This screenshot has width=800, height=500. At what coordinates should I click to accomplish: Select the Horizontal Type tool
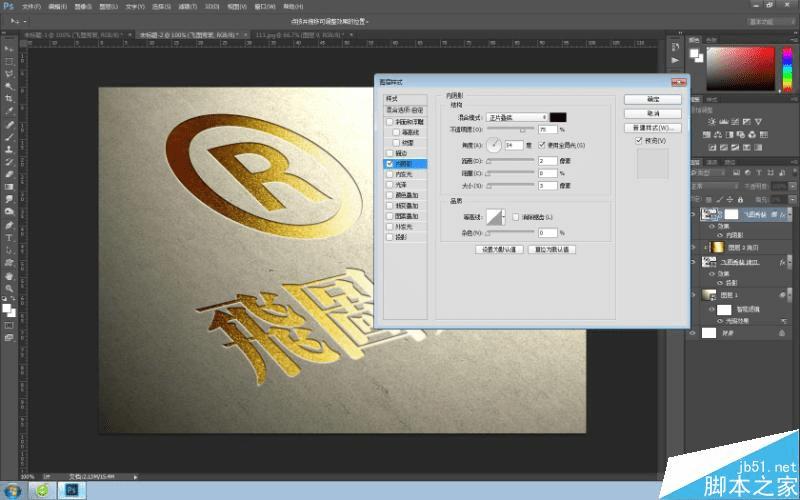pyautogui.click(x=9, y=238)
